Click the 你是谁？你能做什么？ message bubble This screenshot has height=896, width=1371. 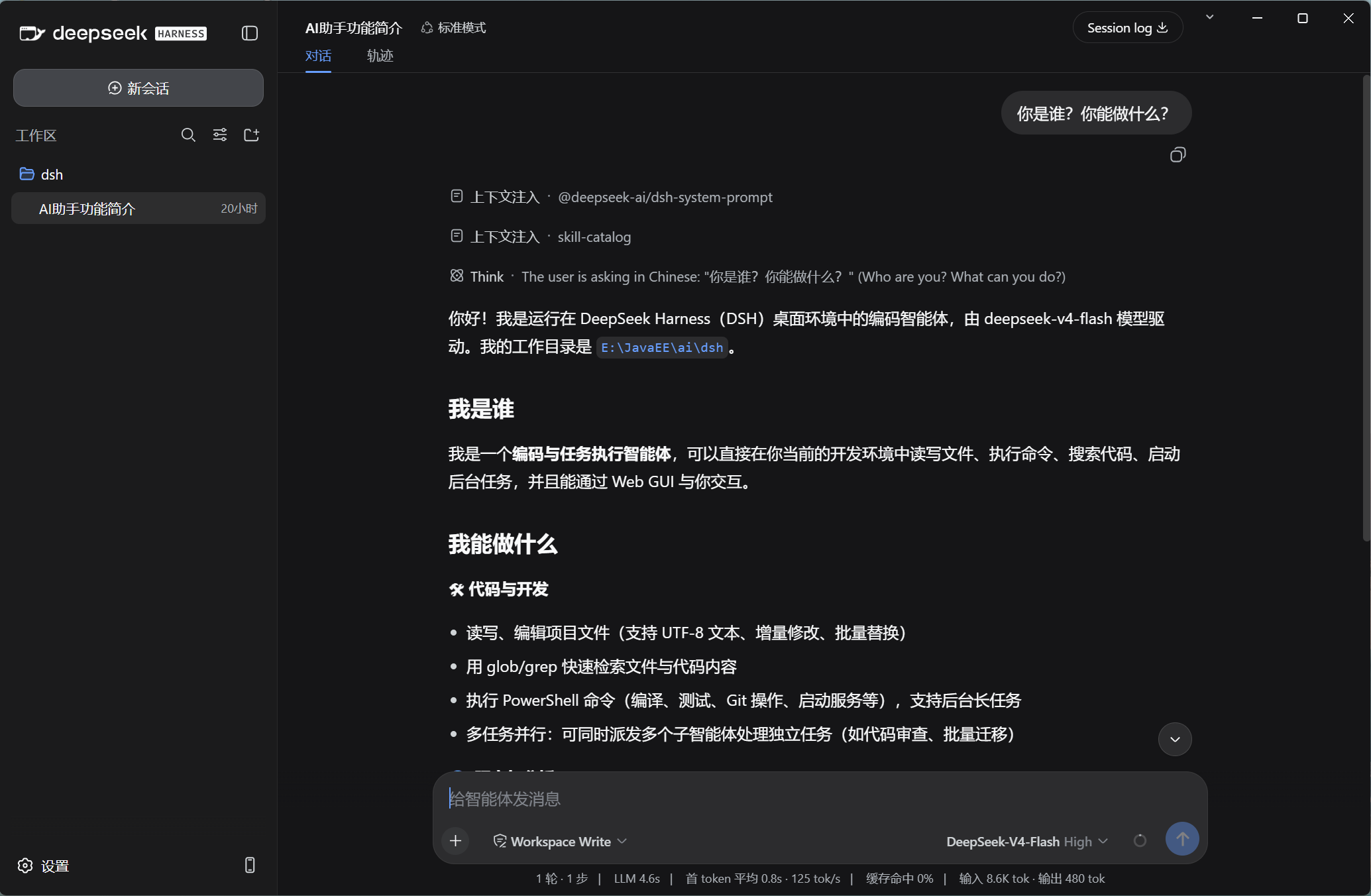point(1096,113)
